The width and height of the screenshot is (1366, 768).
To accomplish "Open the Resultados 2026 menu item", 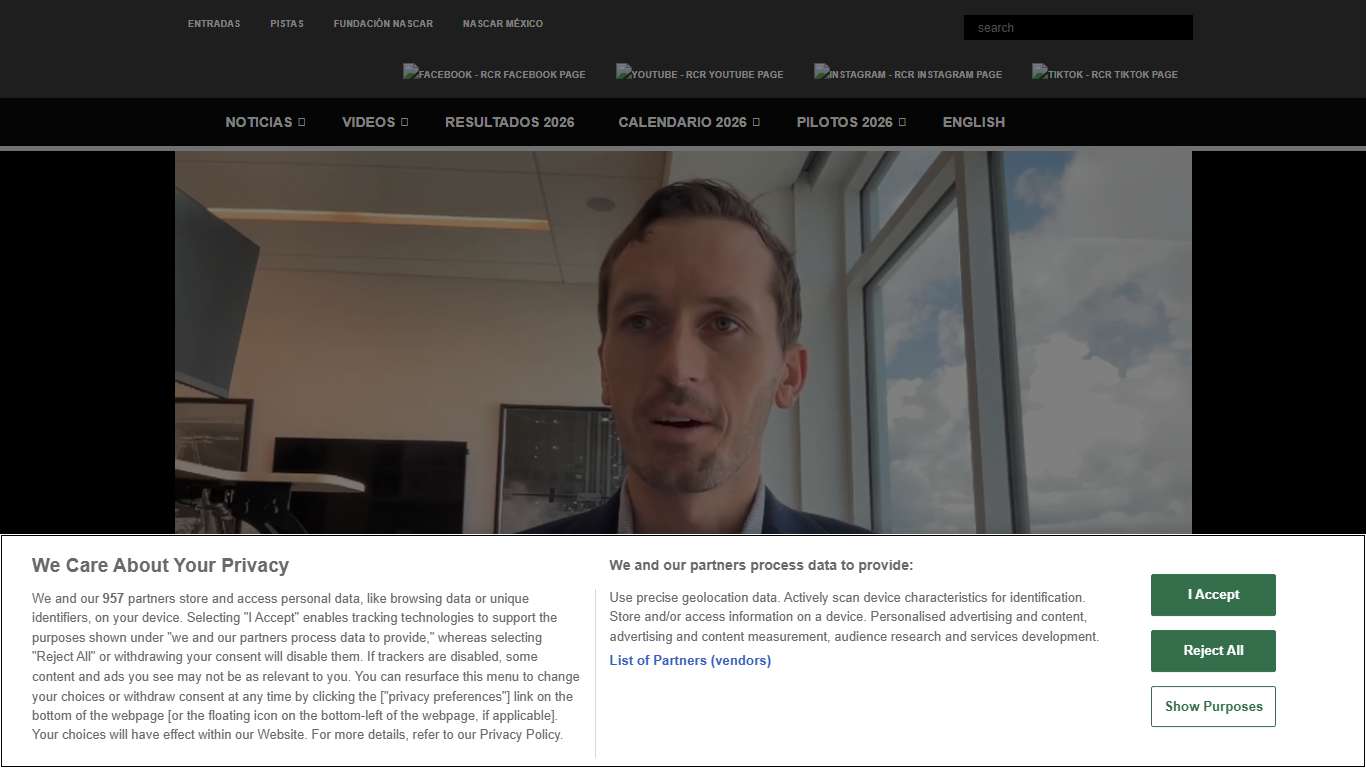I will click(x=509, y=122).
